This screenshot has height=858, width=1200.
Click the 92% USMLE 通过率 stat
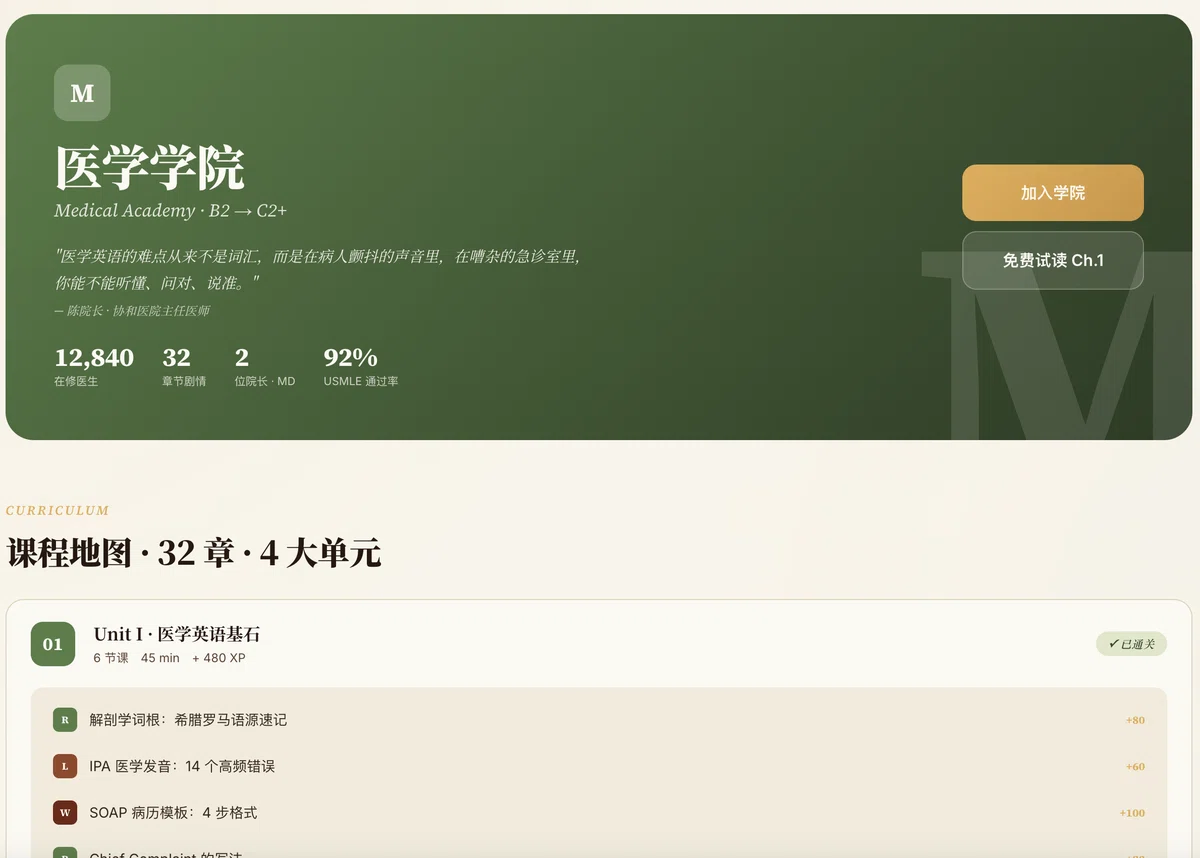361,366
